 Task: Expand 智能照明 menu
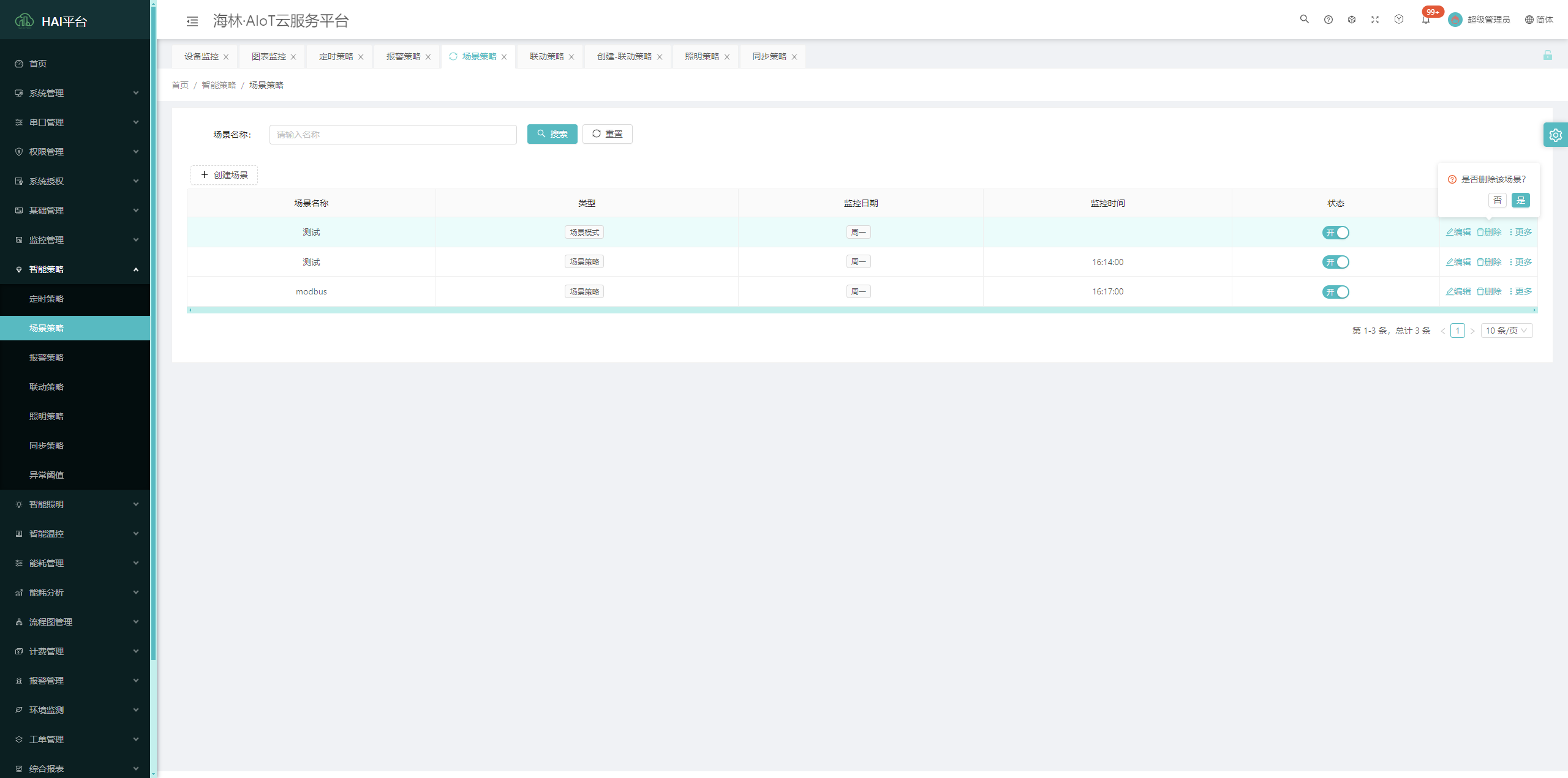tap(75, 504)
